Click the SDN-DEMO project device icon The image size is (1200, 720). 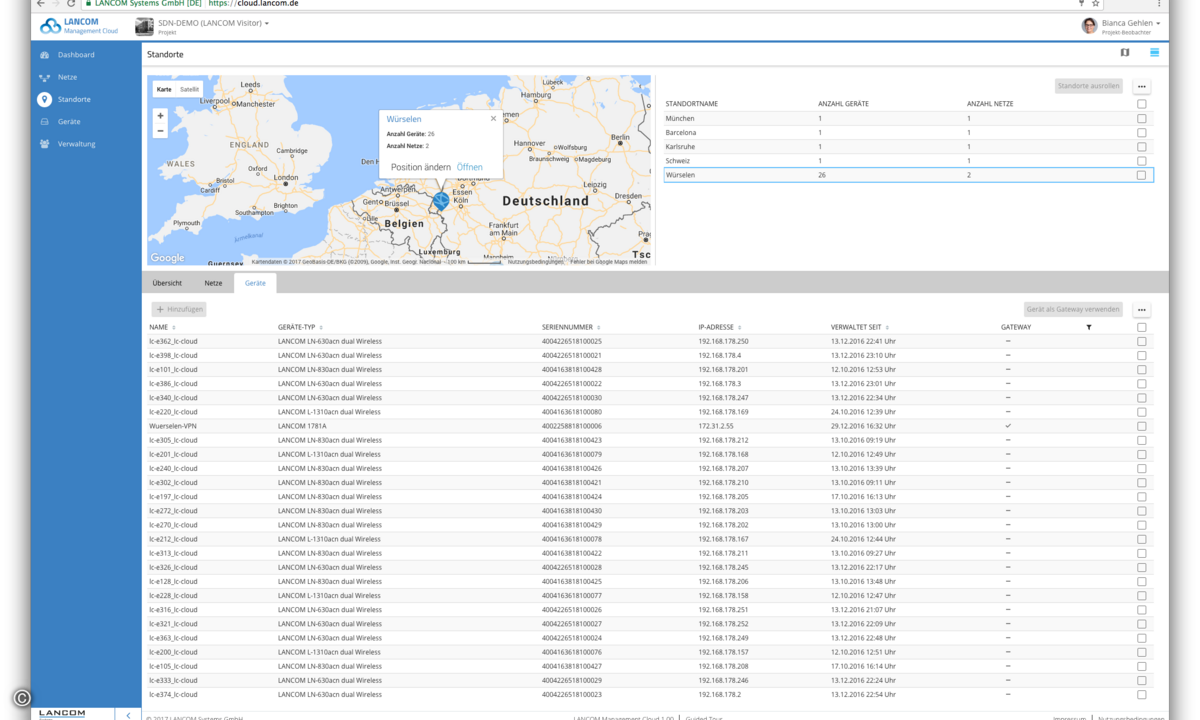(x=145, y=26)
